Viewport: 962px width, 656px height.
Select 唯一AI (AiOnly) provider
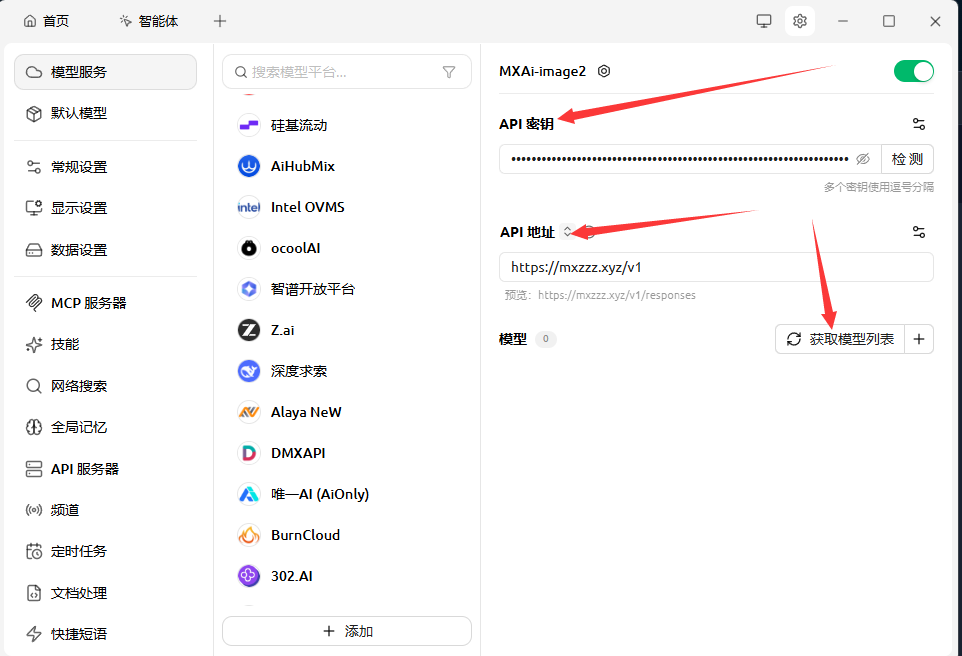pos(347,494)
